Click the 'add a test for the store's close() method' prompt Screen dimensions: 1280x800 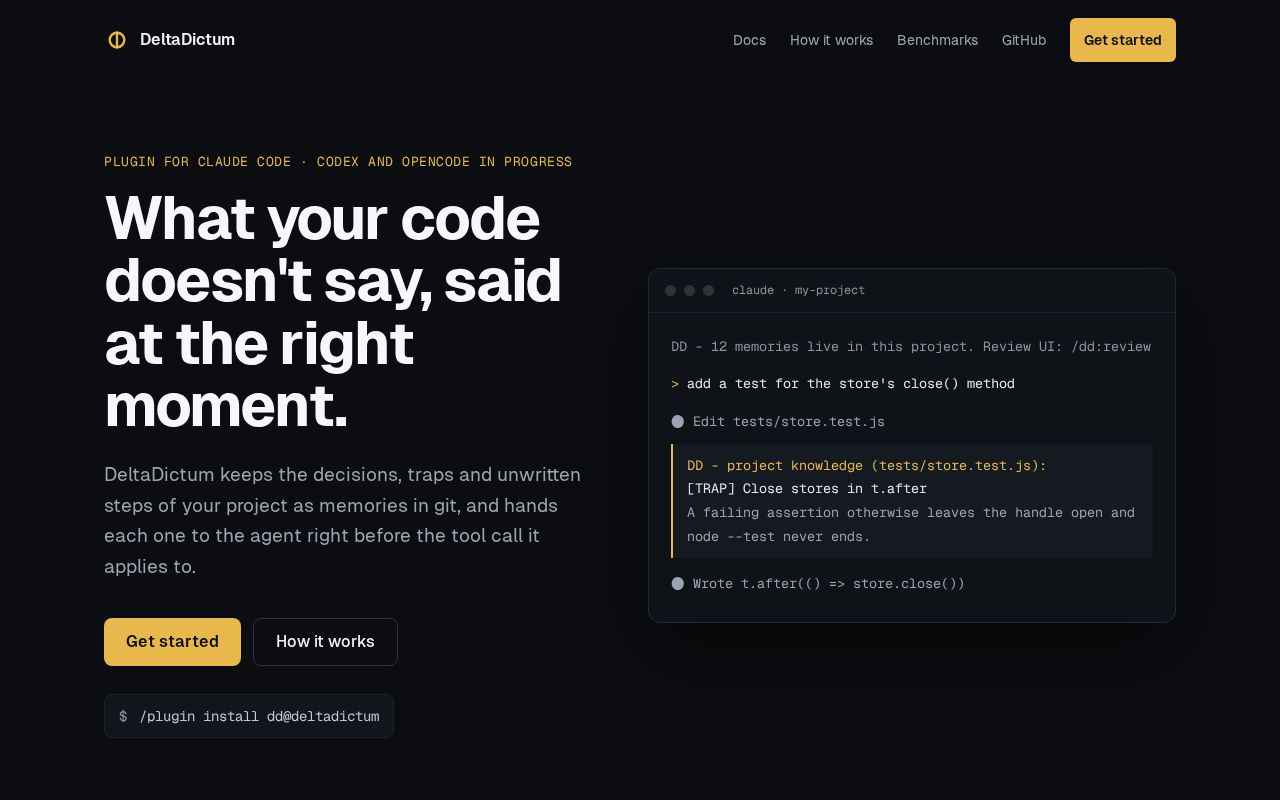850,384
